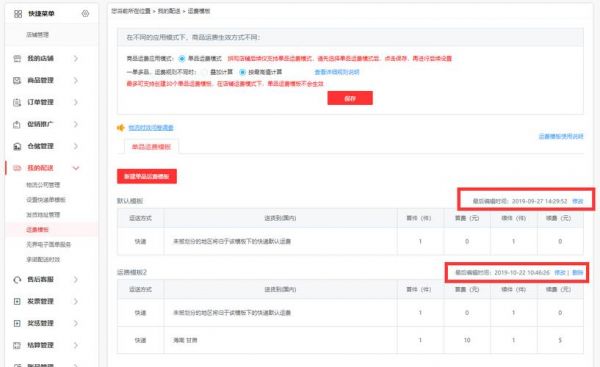The width and height of the screenshot is (600, 367).
Task: Open 店铺管理 under quick menu
Action: [x=38, y=35]
